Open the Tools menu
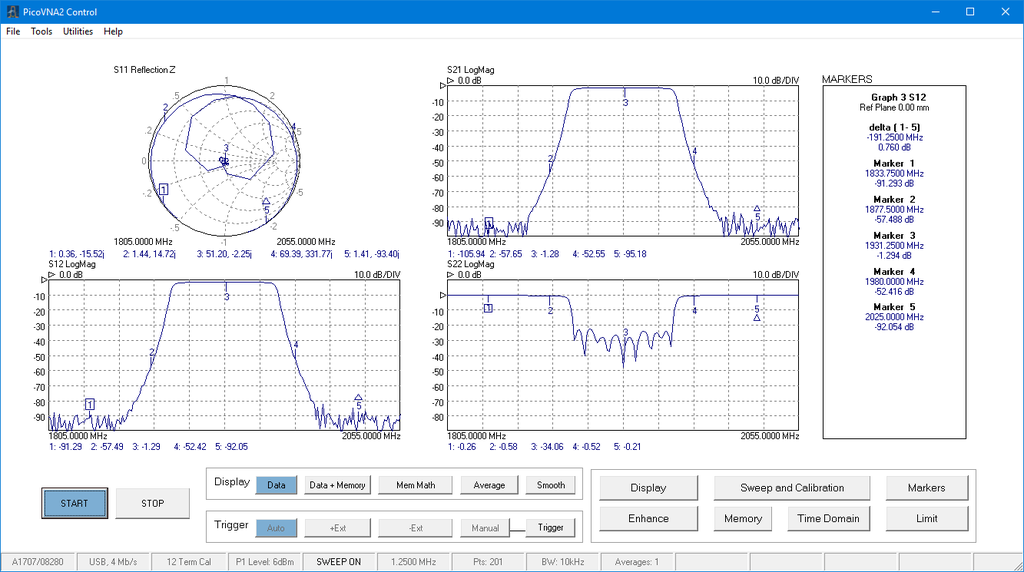This screenshot has width=1024, height=572. pyautogui.click(x=41, y=31)
